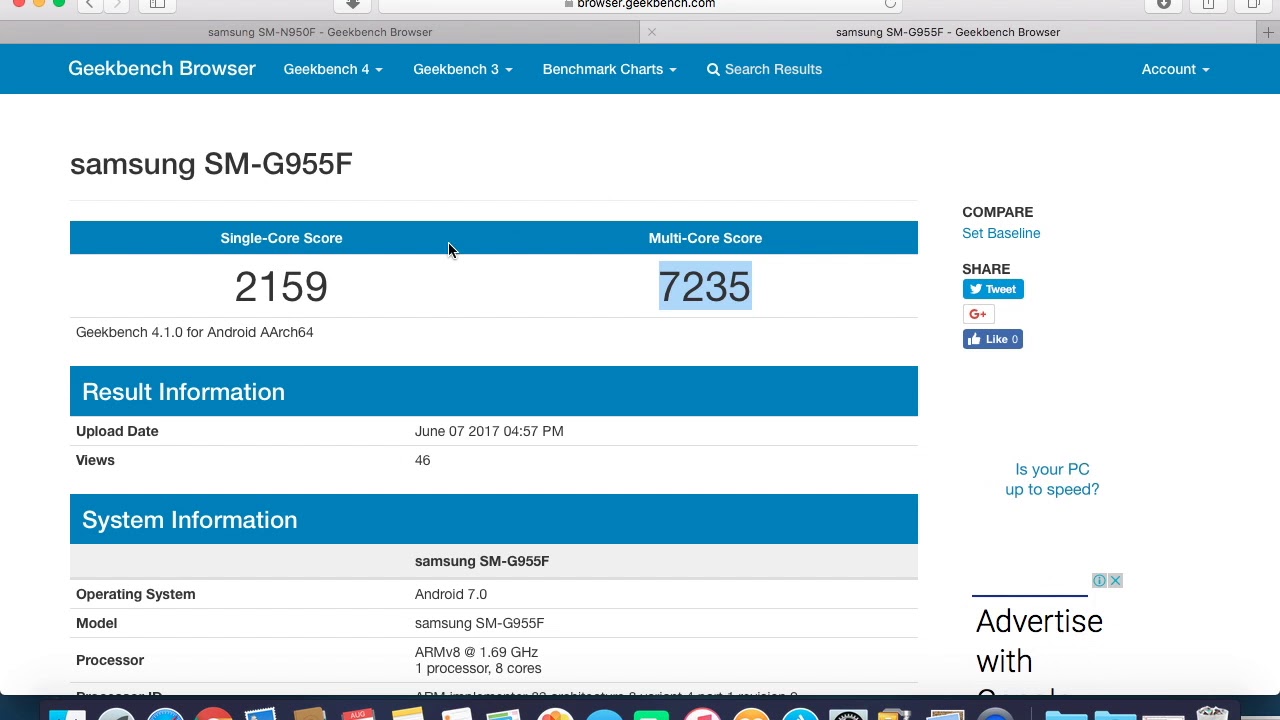
Task: Expand the Geekbench 3 menu
Action: coord(463,69)
